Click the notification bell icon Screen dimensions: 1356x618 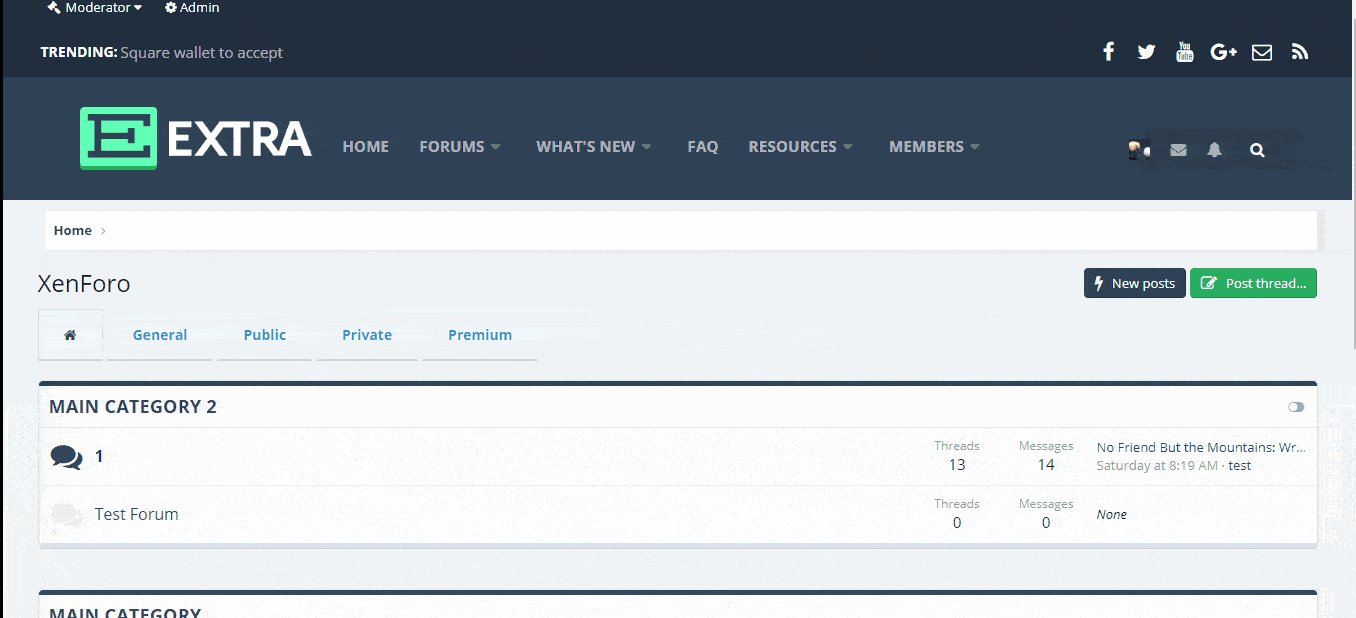(x=1214, y=150)
